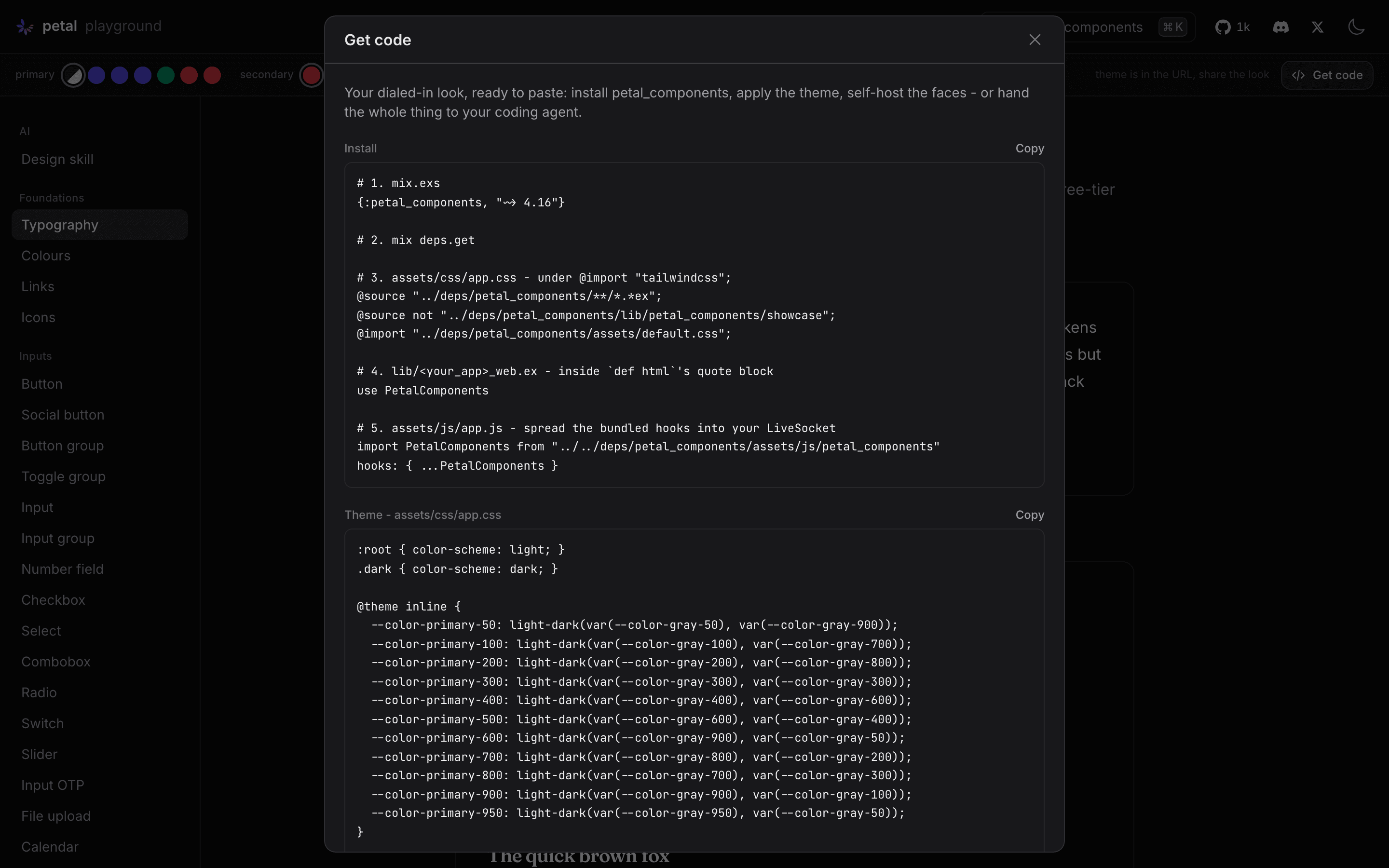Open Input group page
1389x868 pixels.
tap(100, 539)
